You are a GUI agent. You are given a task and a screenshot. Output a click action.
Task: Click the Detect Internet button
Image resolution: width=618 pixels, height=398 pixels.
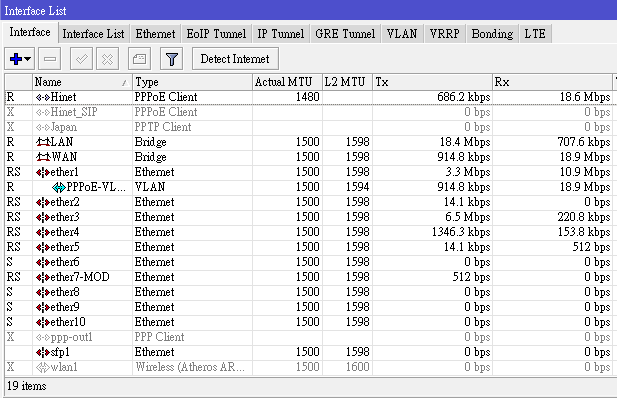click(x=235, y=59)
